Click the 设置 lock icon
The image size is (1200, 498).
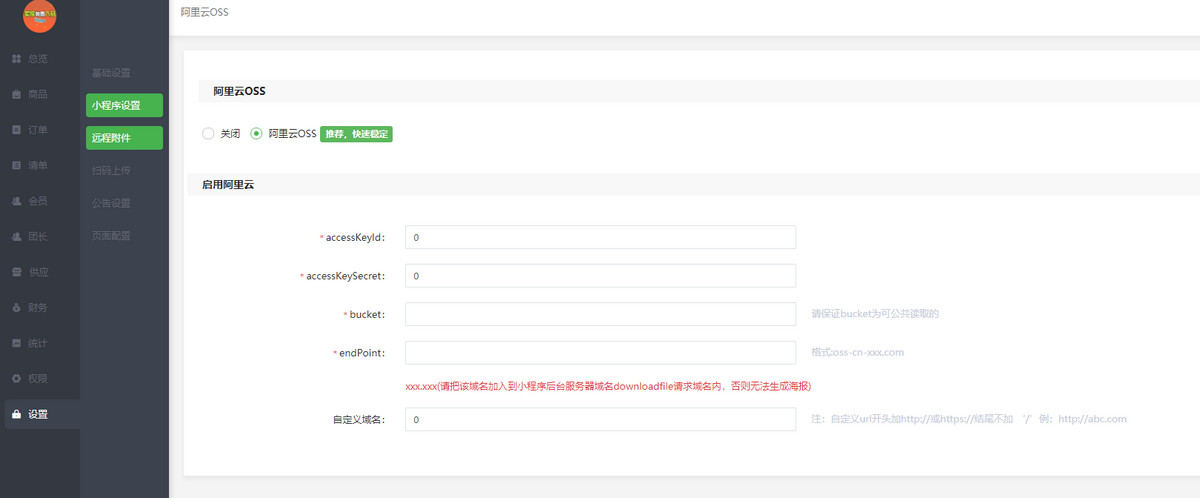(x=16, y=414)
